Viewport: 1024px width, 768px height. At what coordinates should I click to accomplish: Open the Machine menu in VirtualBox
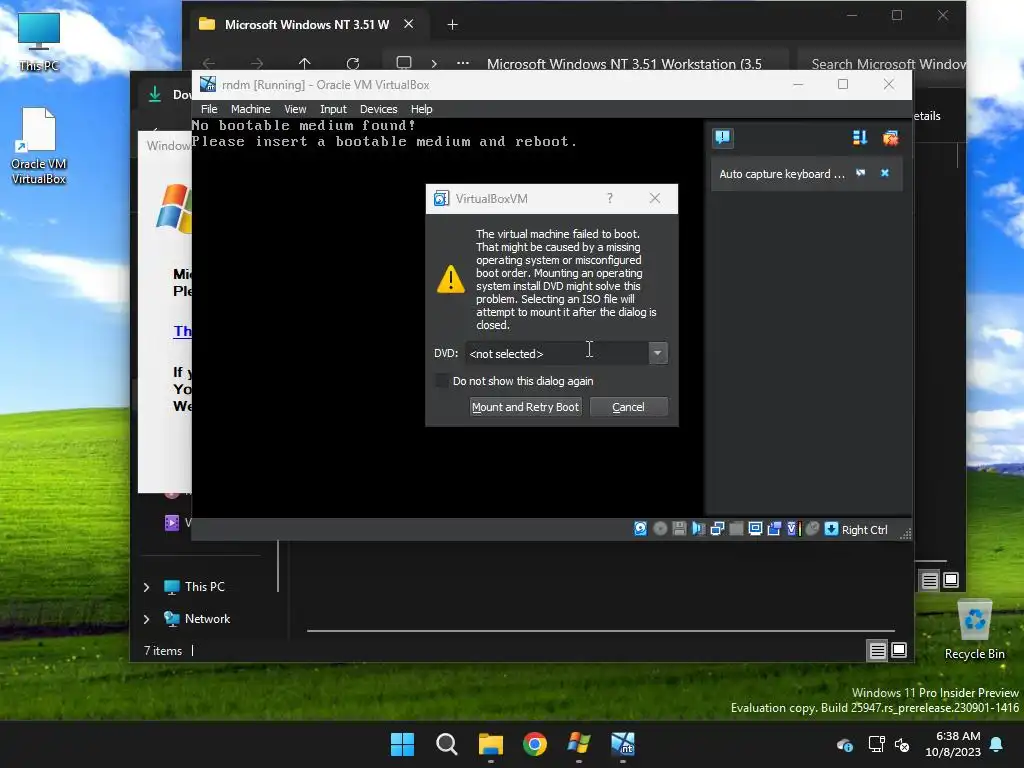250,109
